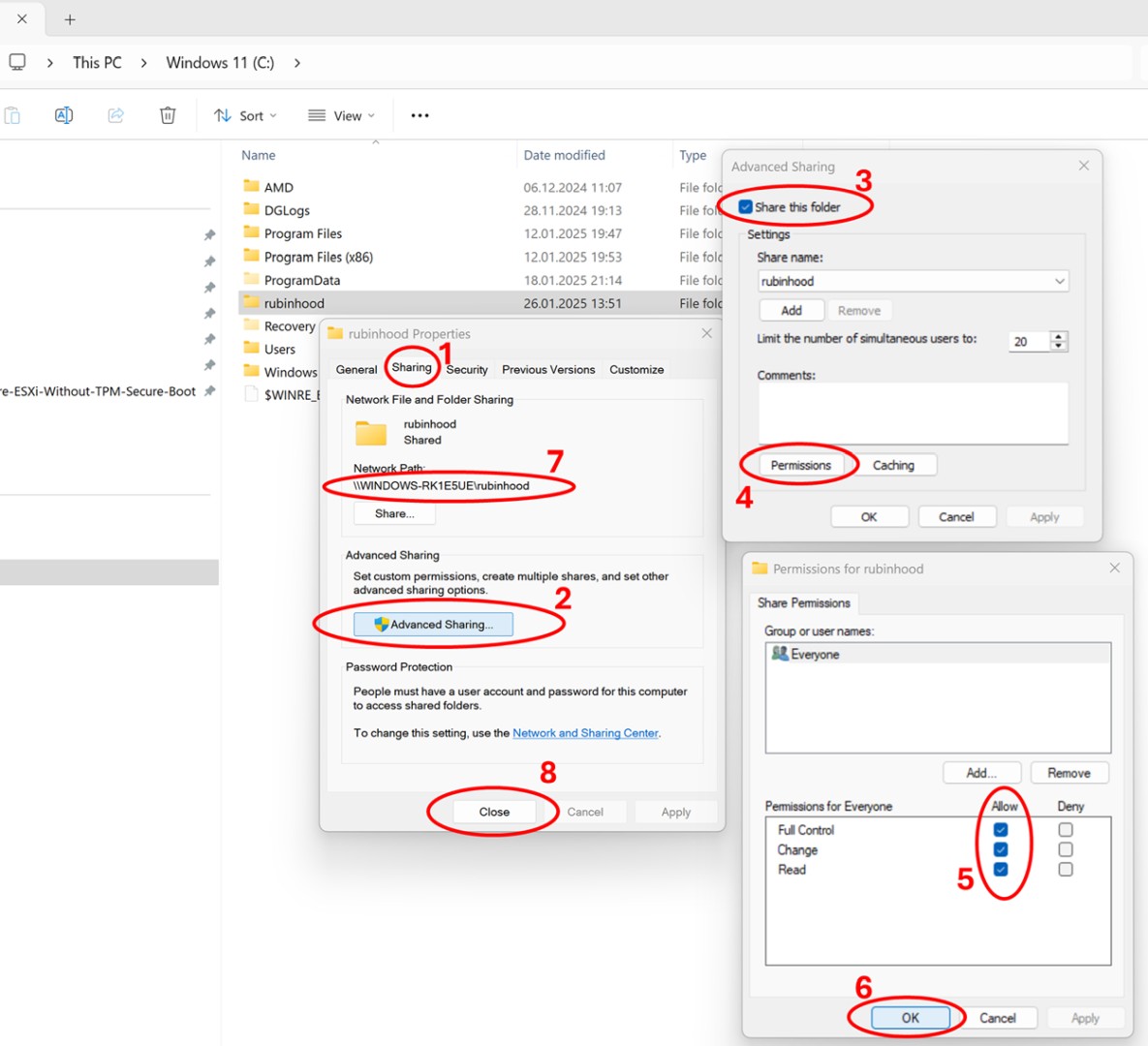The height and width of the screenshot is (1046, 1148).
Task: Select the Program Files folder row
Action: 480,232
